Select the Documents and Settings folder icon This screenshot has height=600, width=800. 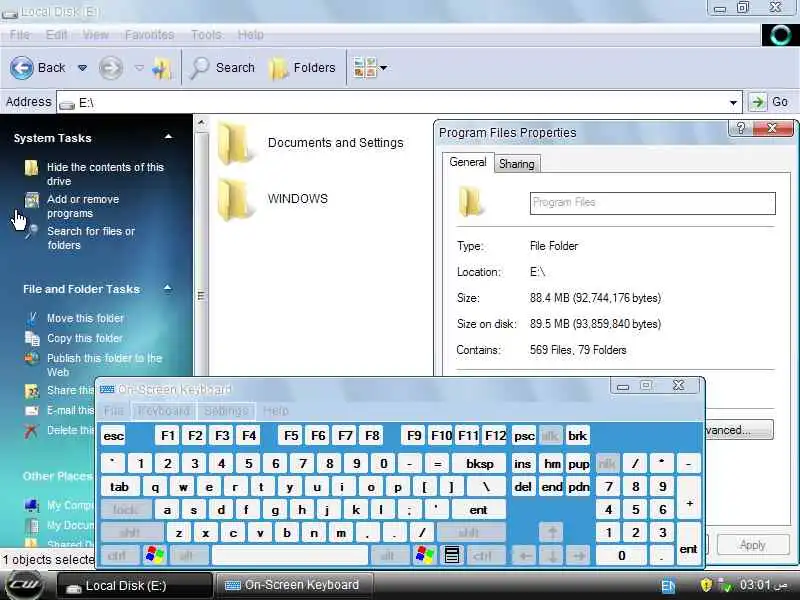[x=235, y=143]
